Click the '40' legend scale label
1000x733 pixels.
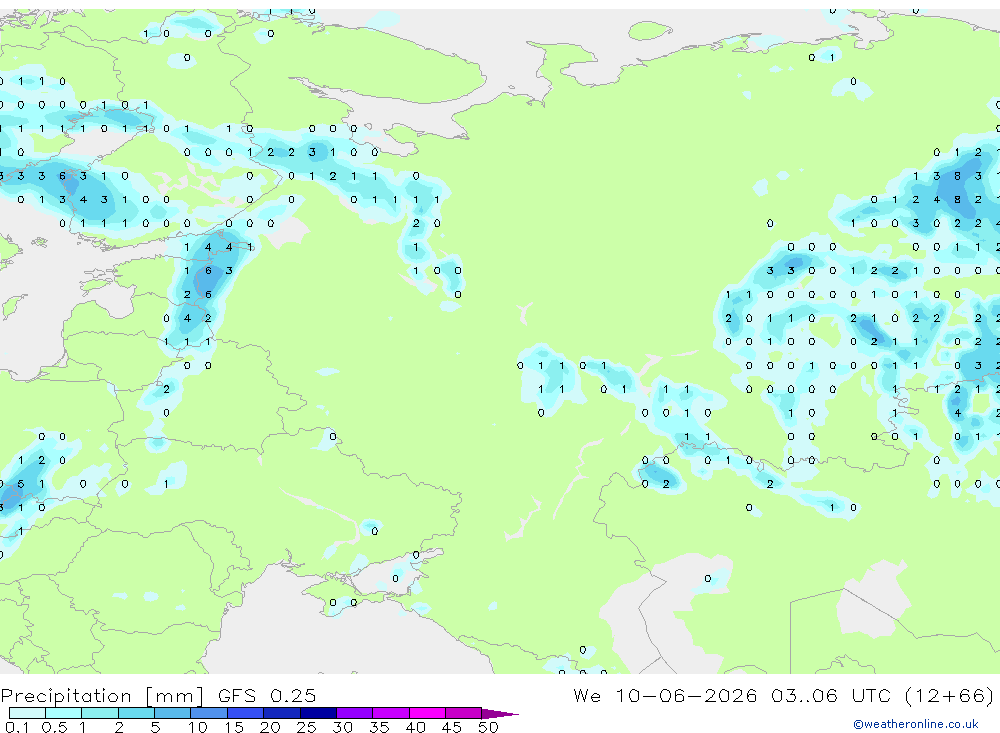[x=415, y=727]
